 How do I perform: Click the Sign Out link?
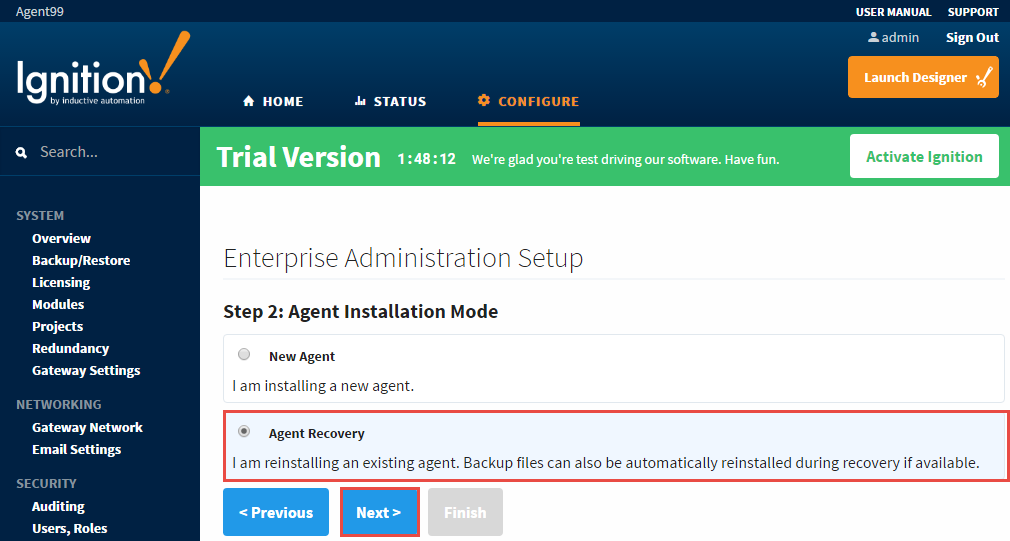point(972,37)
